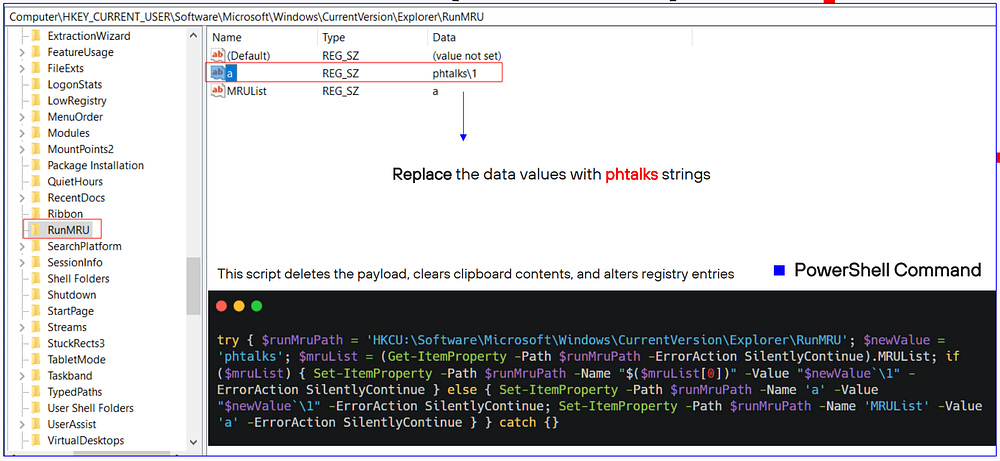
Task: Expand the FileExts key
Action: coord(22,68)
